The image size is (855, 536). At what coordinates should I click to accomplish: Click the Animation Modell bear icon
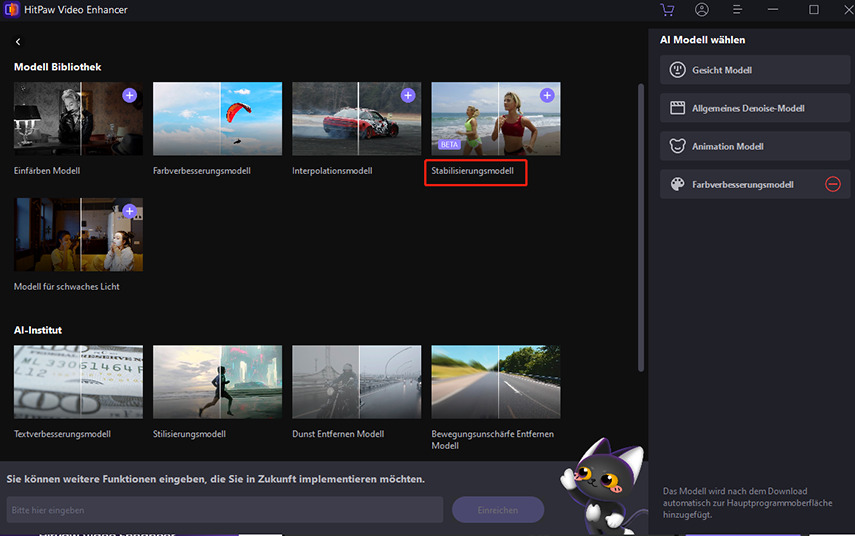tap(677, 146)
